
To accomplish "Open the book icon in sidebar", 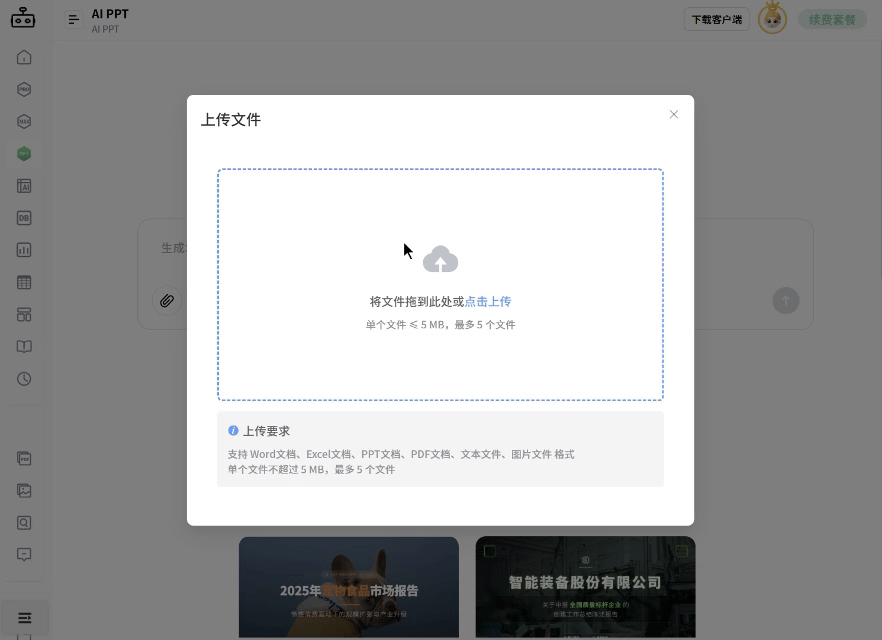I will 24,347.
